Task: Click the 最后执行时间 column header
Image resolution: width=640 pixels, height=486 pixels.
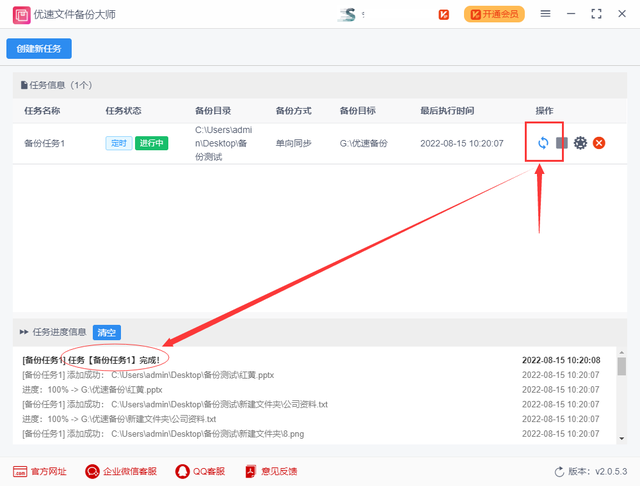Action: (x=447, y=111)
